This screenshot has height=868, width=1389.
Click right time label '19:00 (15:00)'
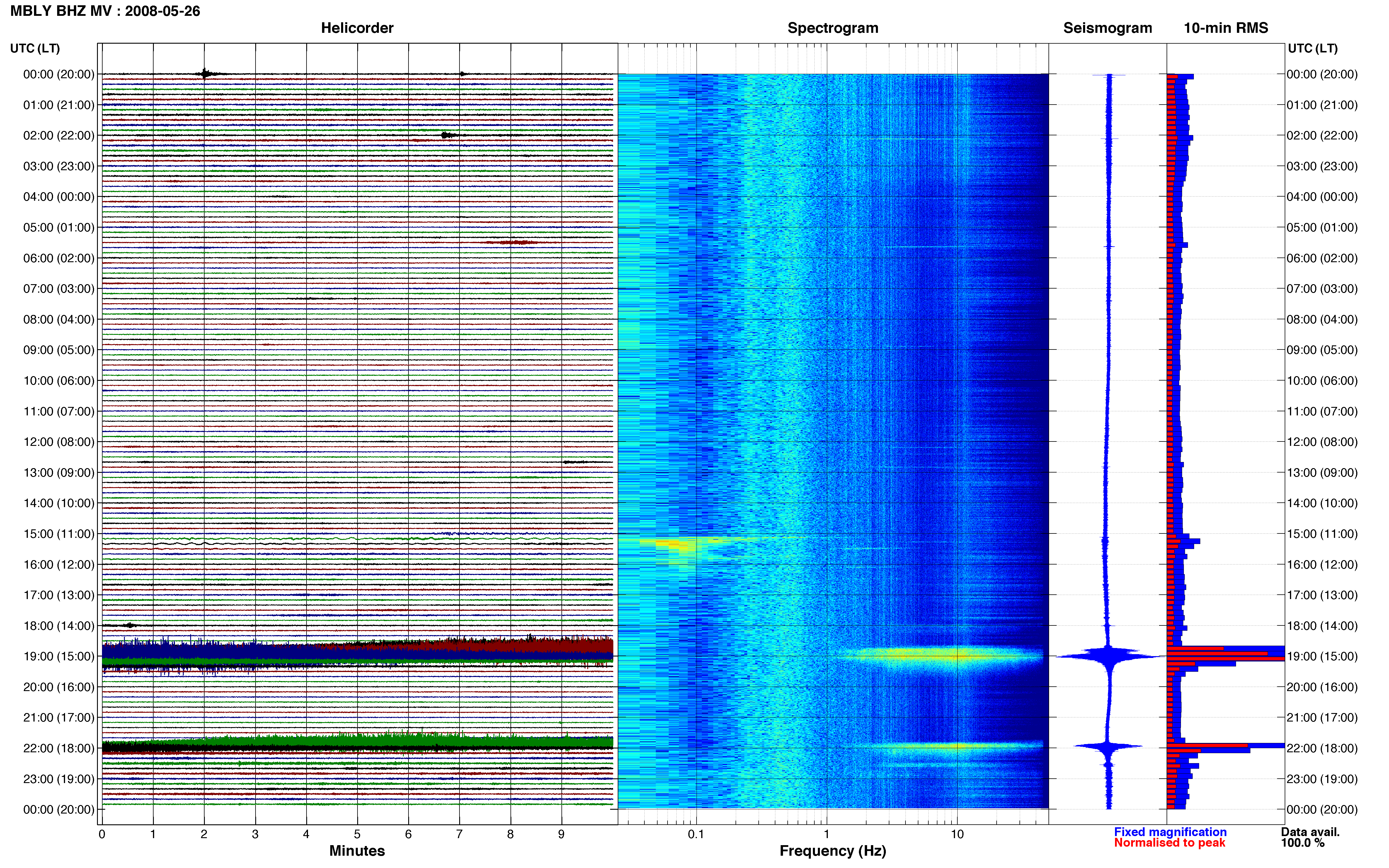[1322, 656]
